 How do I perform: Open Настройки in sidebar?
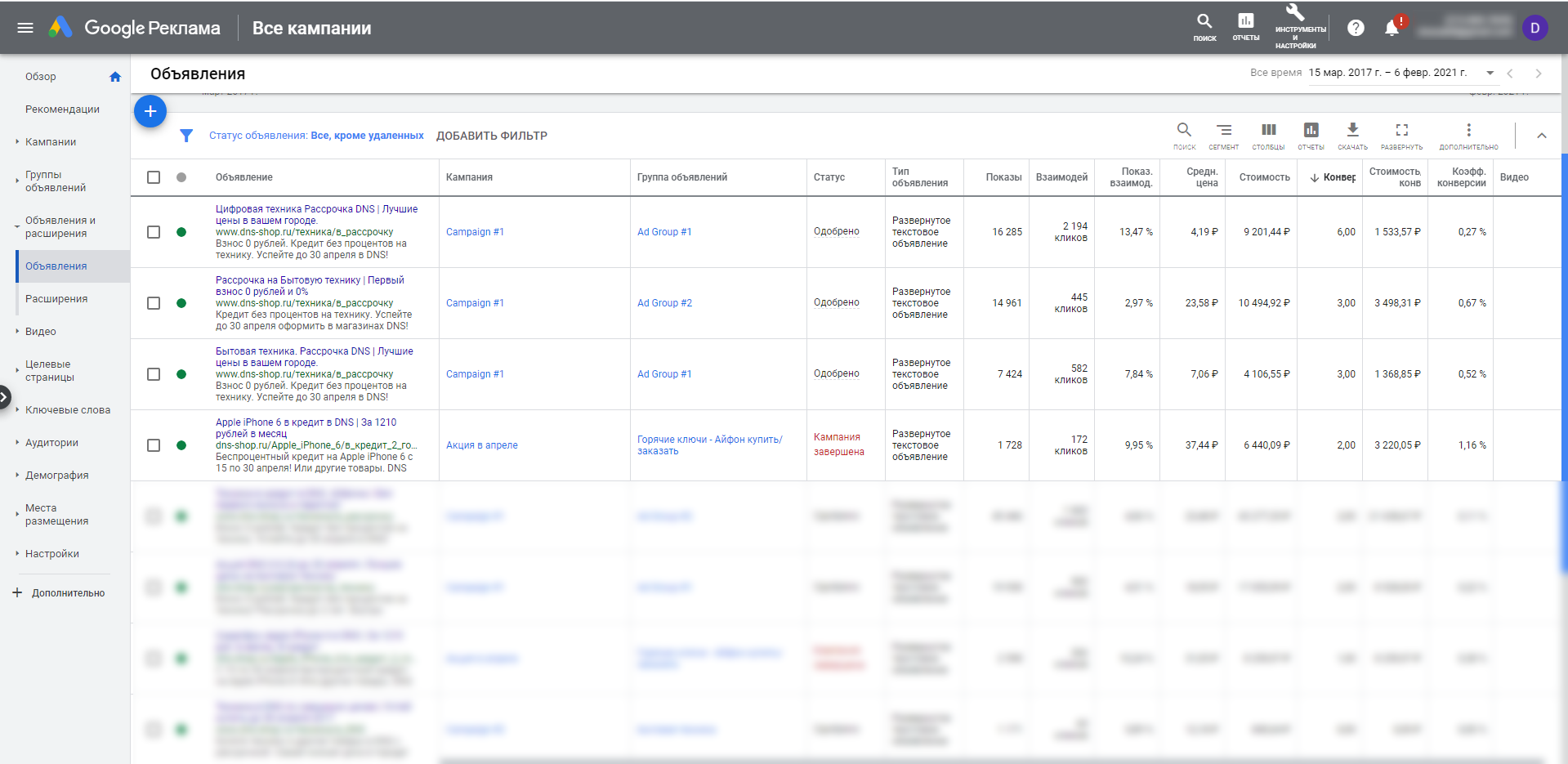click(x=52, y=554)
